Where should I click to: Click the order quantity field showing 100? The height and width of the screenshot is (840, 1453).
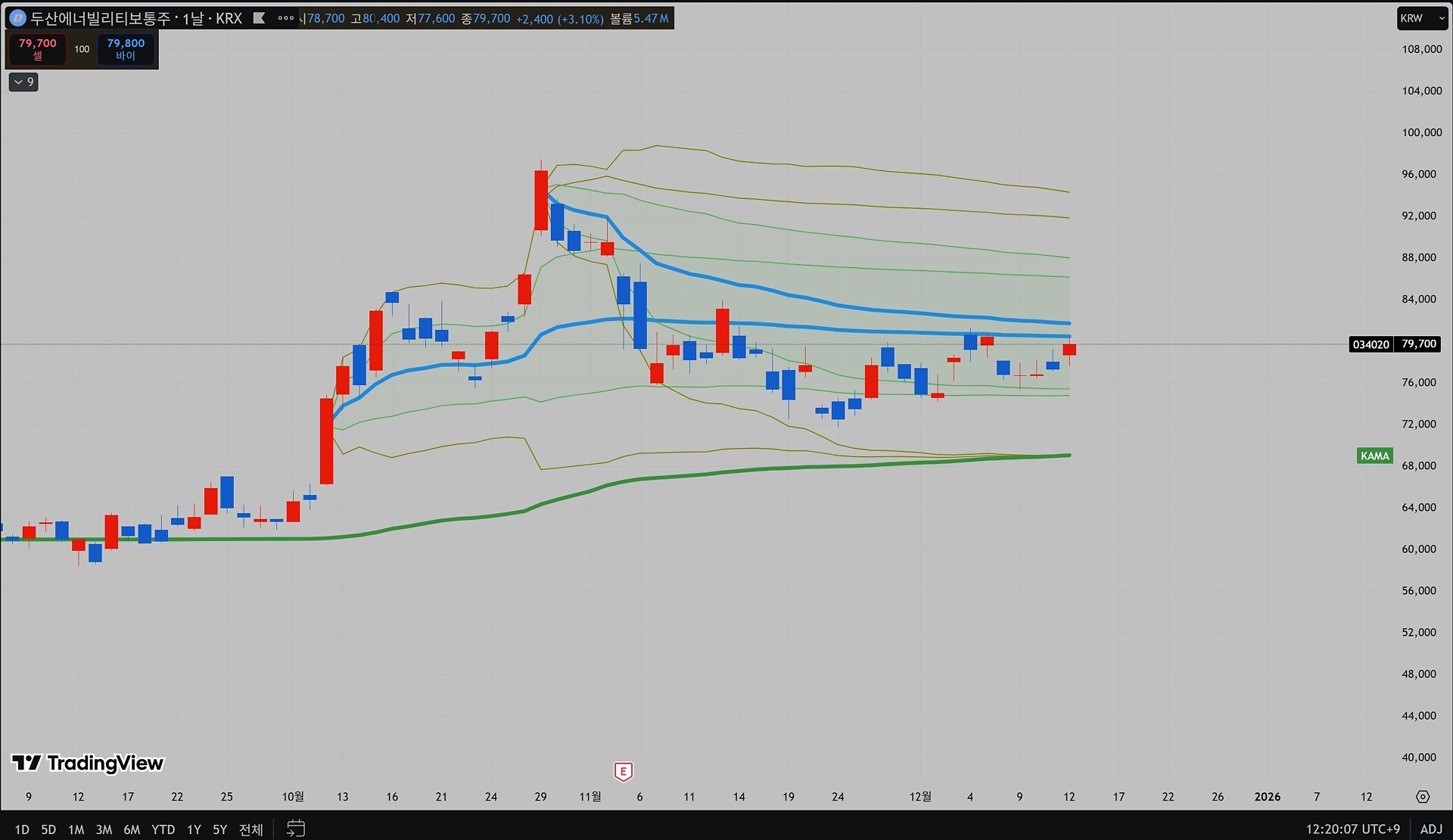tap(82, 48)
